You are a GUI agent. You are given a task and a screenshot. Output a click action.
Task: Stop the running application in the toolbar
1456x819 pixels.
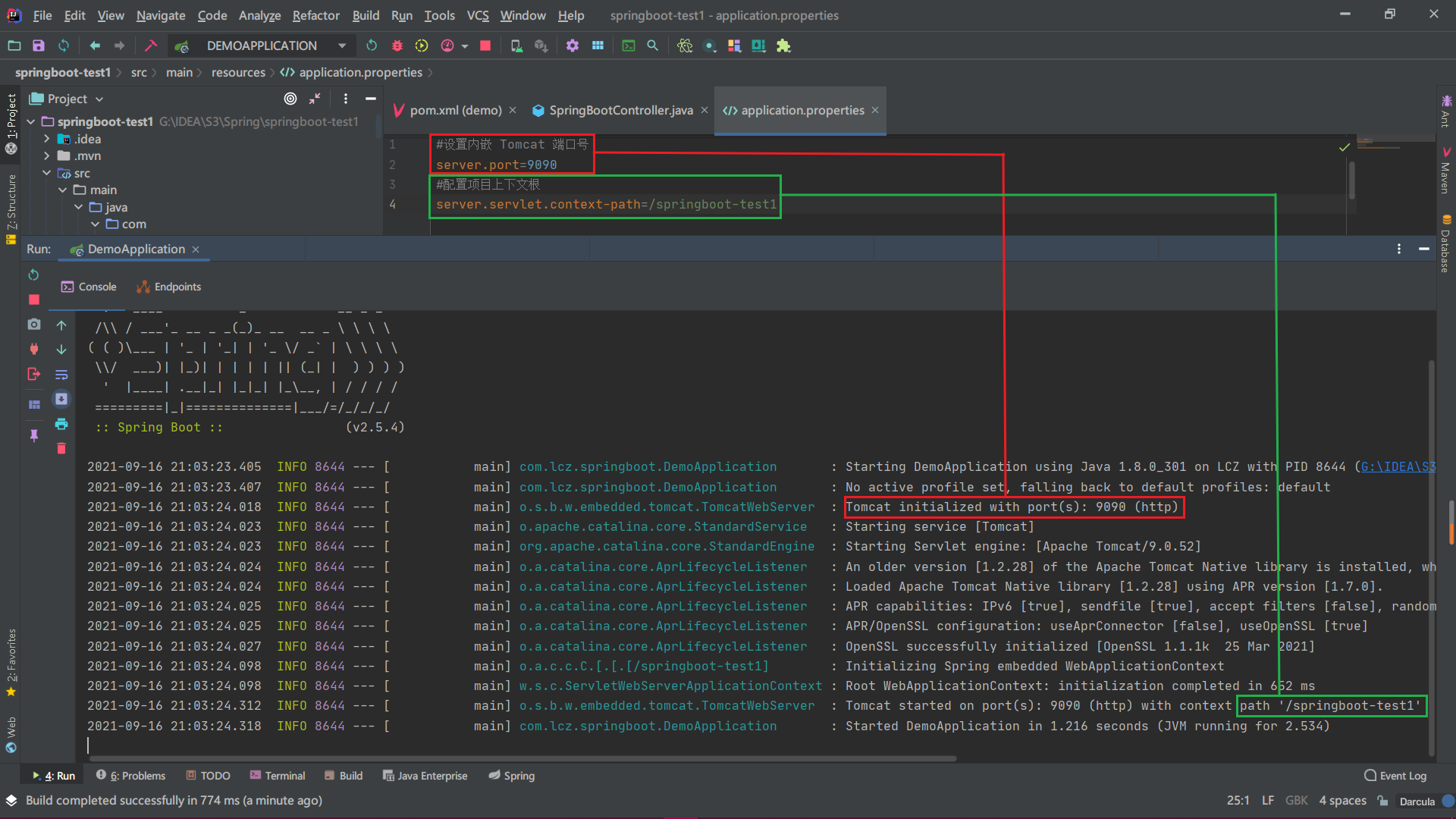[485, 45]
